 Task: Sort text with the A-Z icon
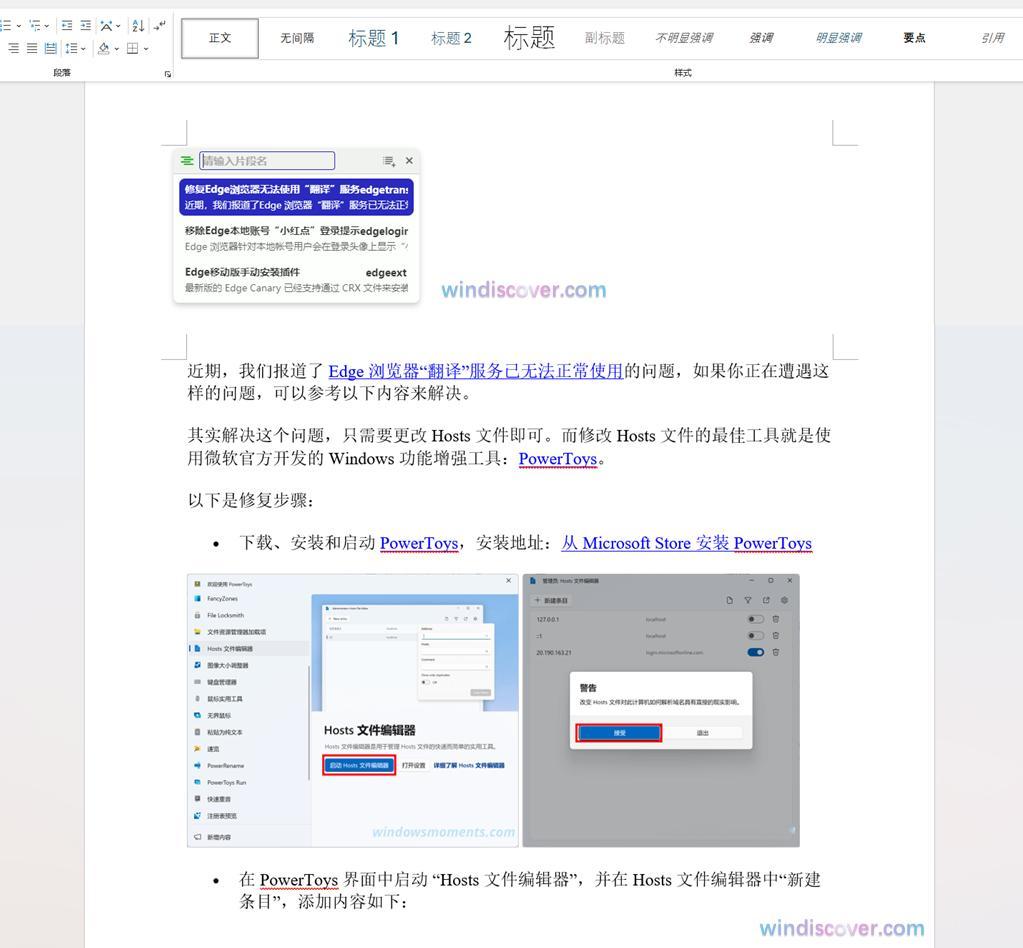(138, 26)
